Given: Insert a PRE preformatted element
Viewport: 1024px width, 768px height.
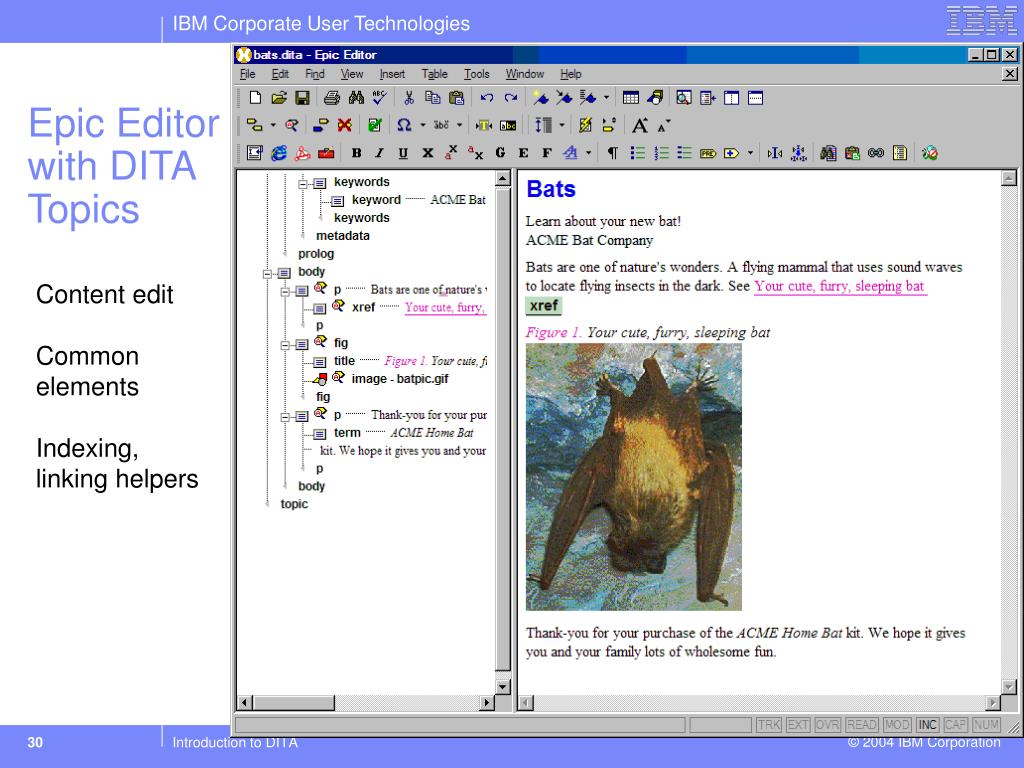Looking at the screenshot, I should (x=708, y=153).
